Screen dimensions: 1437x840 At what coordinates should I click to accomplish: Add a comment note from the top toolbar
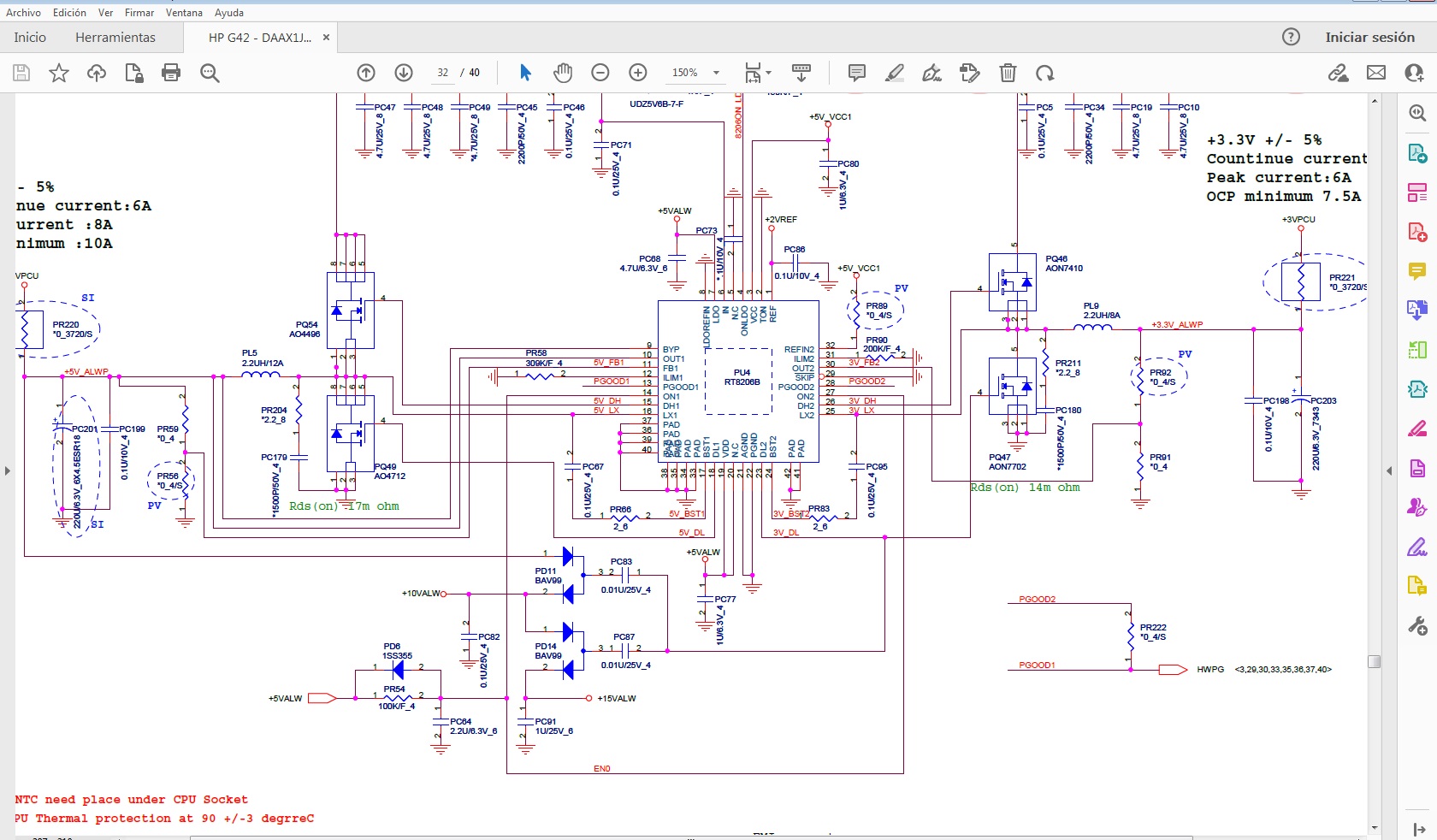(x=856, y=73)
